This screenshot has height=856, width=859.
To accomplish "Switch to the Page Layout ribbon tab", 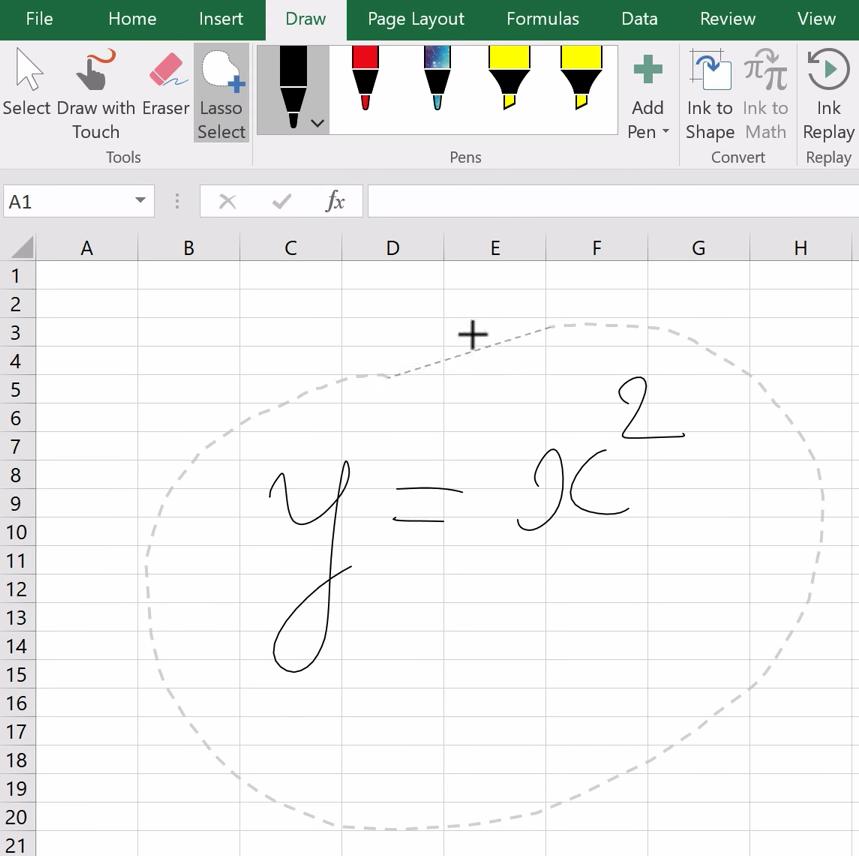I will pos(415,19).
